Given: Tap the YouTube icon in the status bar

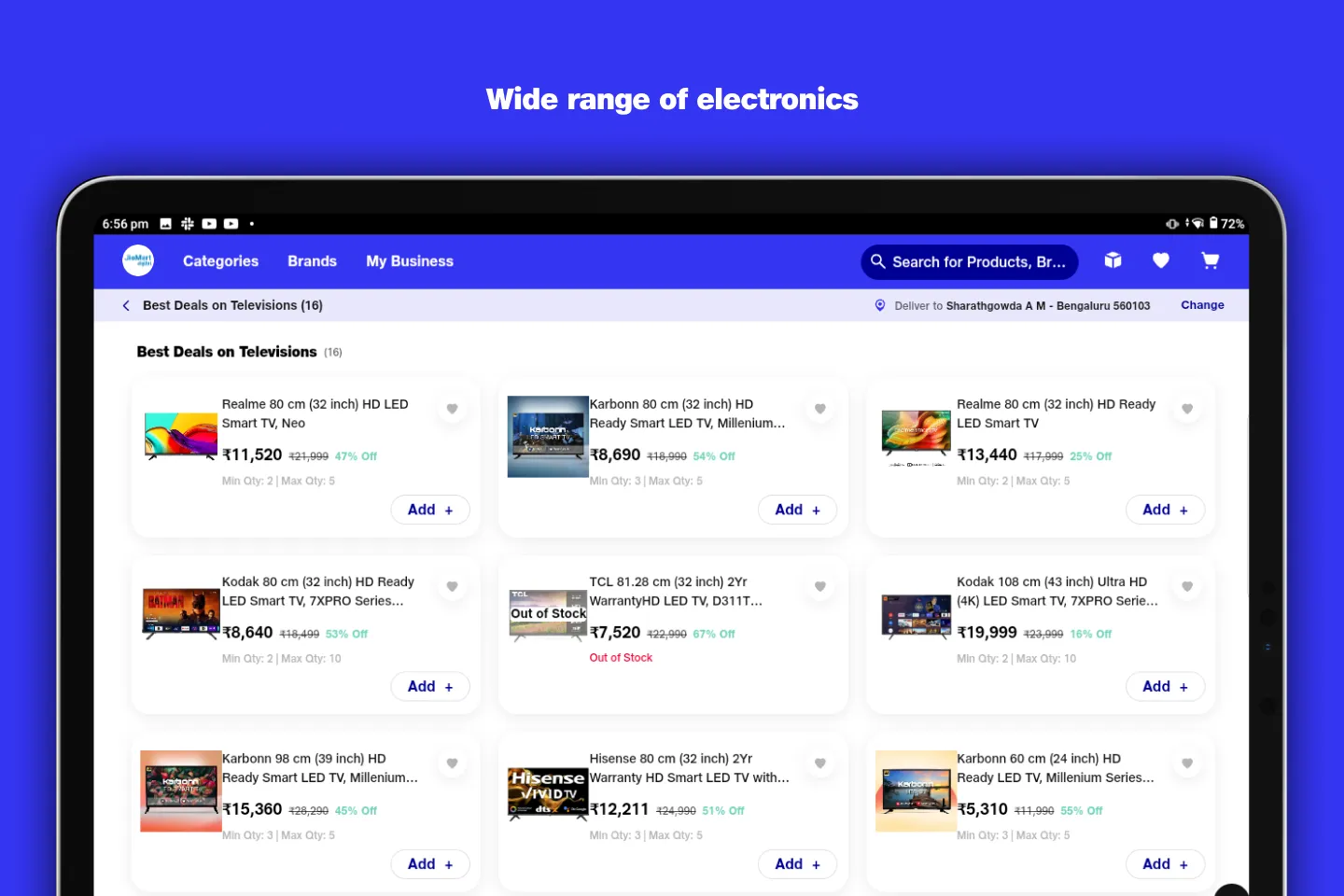Looking at the screenshot, I should tap(209, 223).
